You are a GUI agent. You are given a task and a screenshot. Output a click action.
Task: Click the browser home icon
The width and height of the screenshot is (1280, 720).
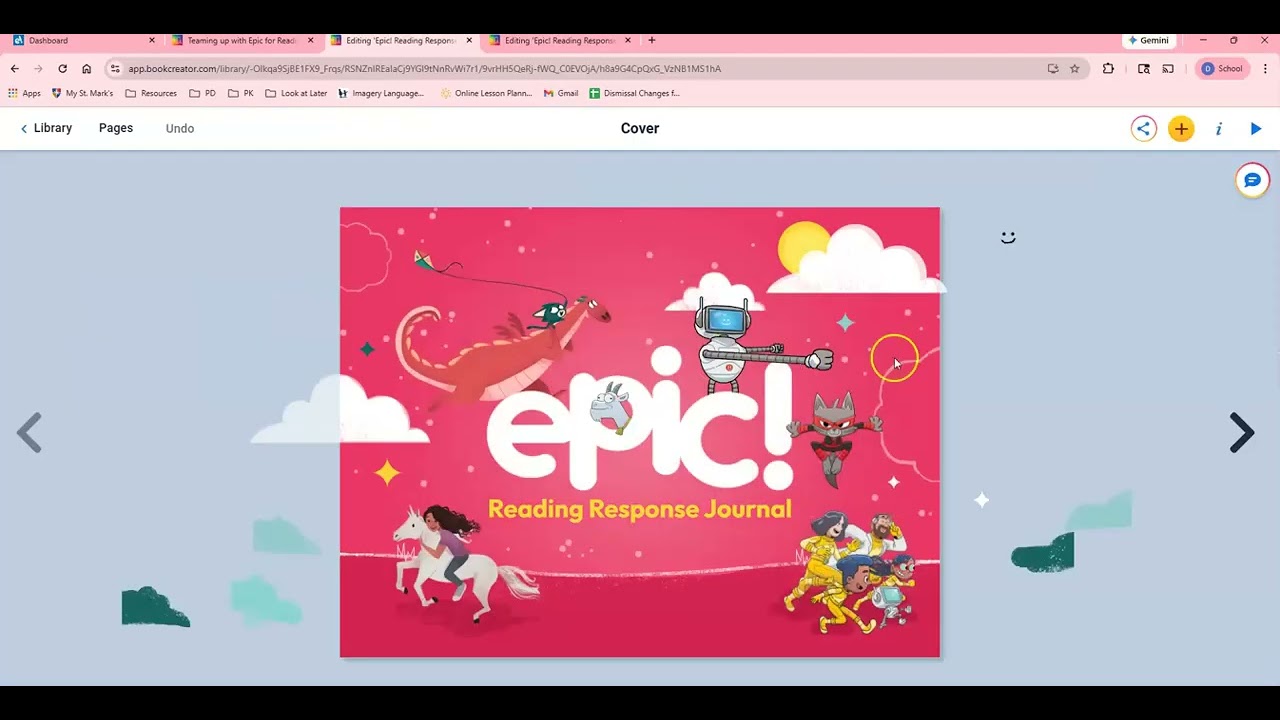tap(87, 69)
